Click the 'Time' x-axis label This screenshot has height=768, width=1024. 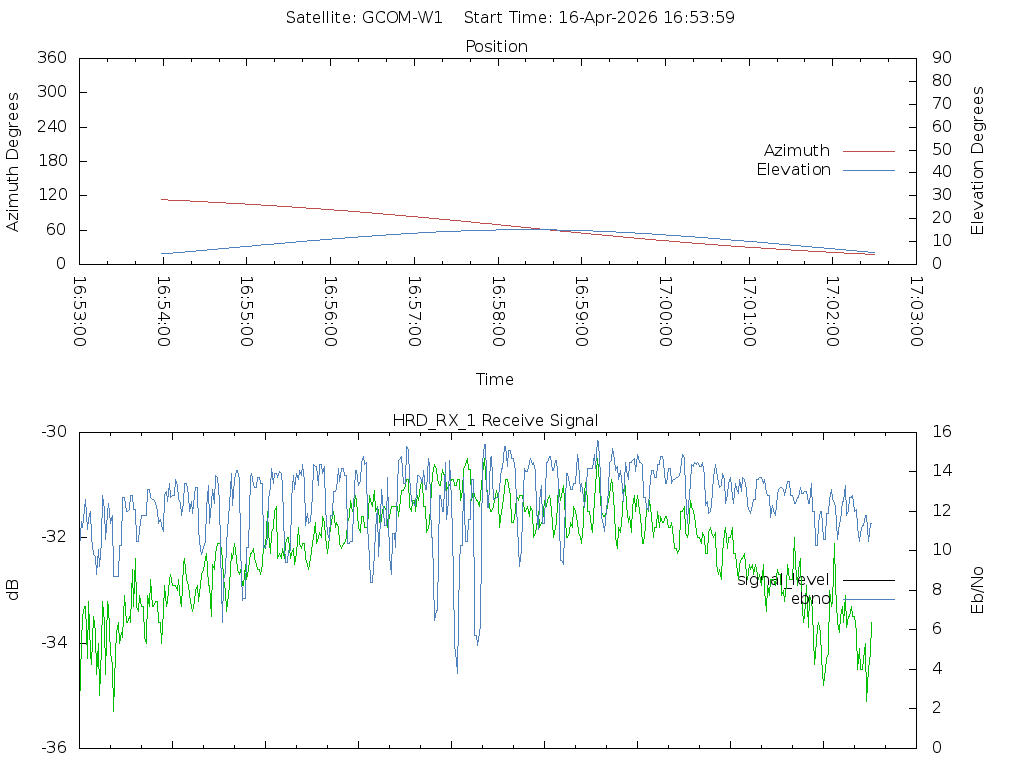pyautogui.click(x=495, y=380)
